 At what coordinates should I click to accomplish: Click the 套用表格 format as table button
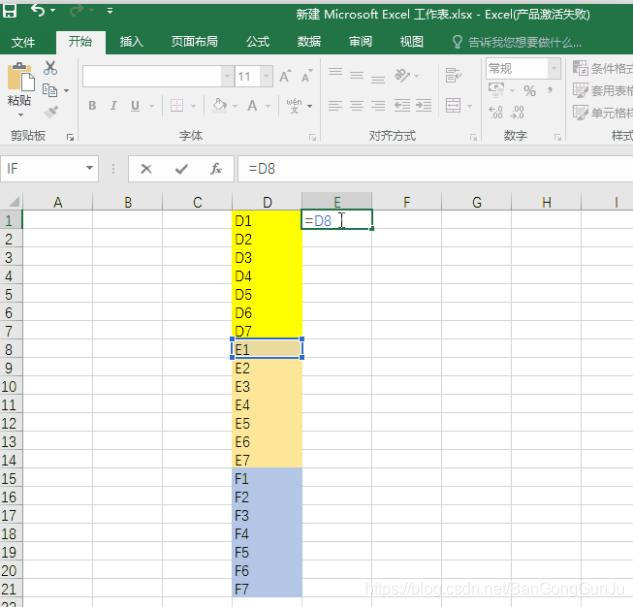602,90
